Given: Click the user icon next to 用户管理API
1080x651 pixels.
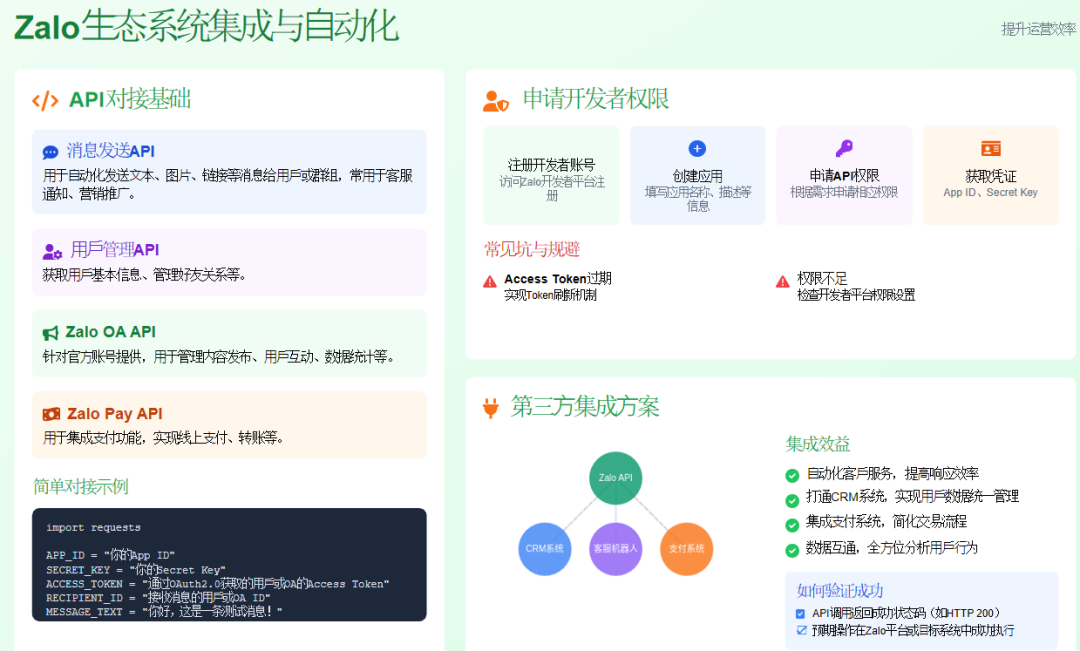Looking at the screenshot, I should click(x=51, y=249).
